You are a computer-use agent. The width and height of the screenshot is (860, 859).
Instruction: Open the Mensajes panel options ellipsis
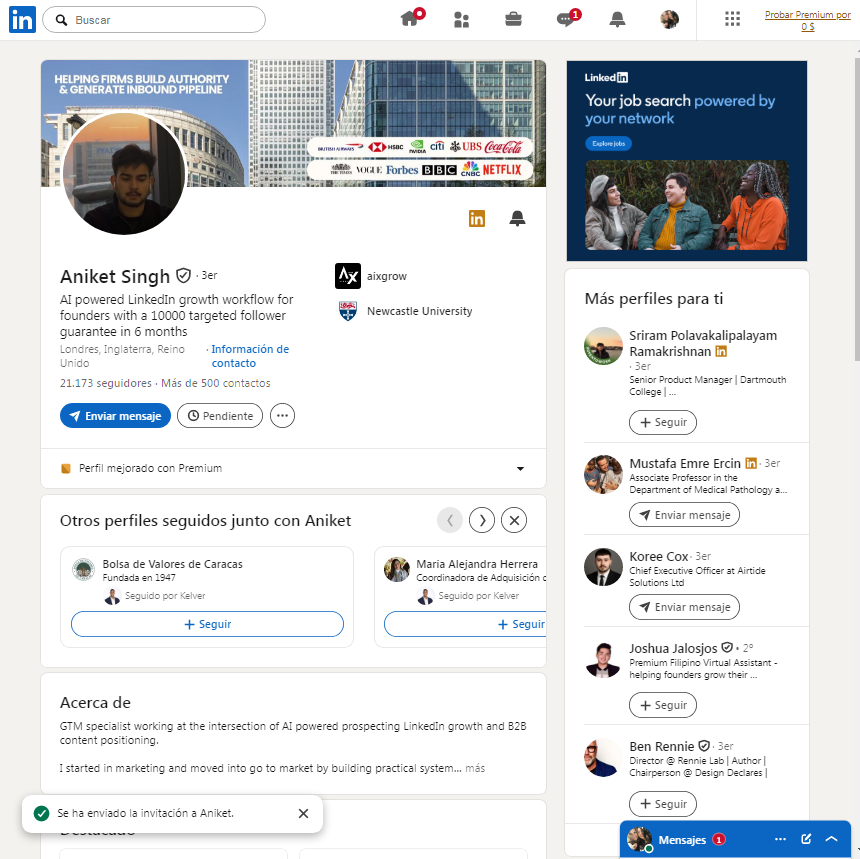(780, 839)
